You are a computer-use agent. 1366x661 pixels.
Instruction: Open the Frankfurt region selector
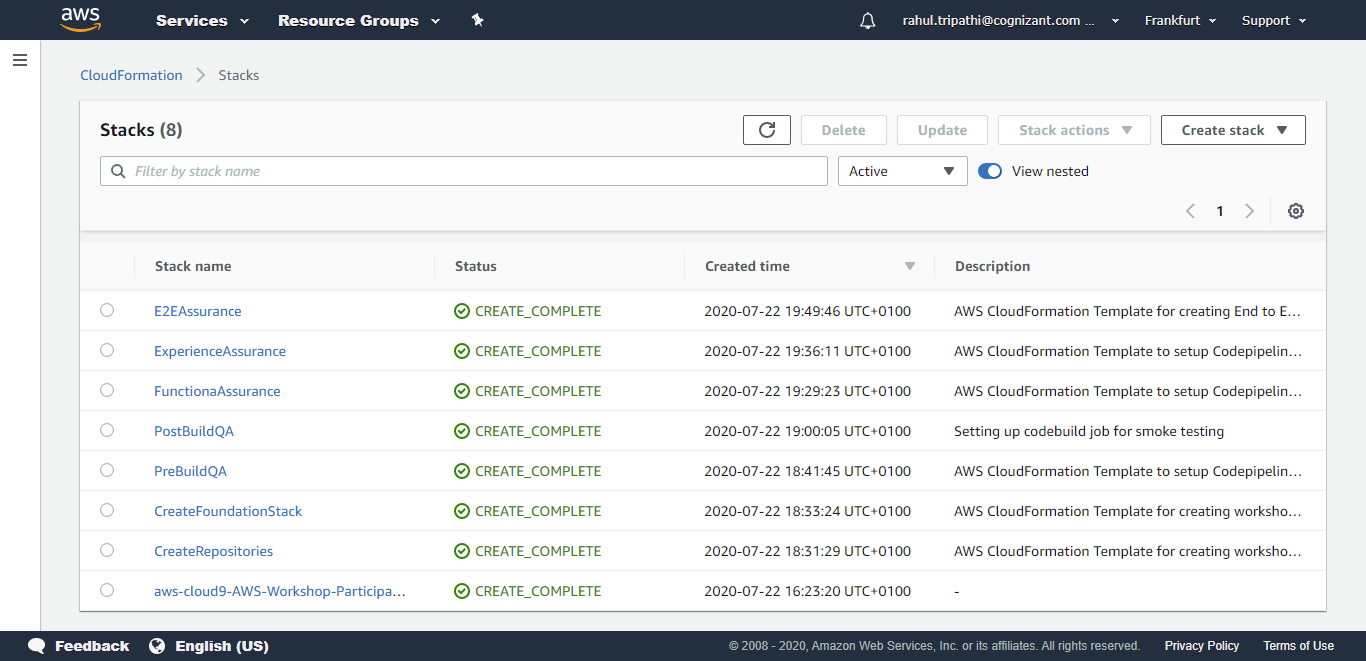(x=1181, y=20)
